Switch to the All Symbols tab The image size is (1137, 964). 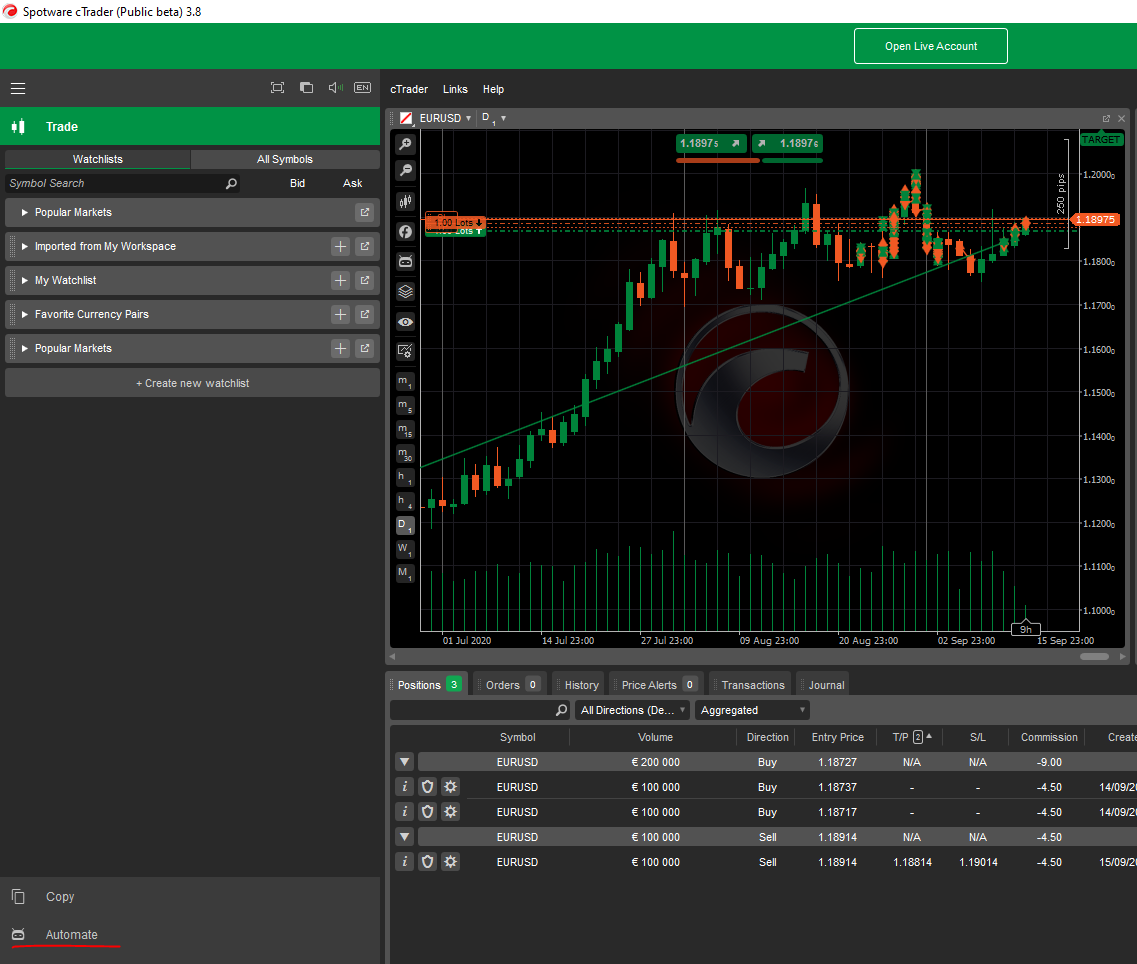tap(285, 160)
